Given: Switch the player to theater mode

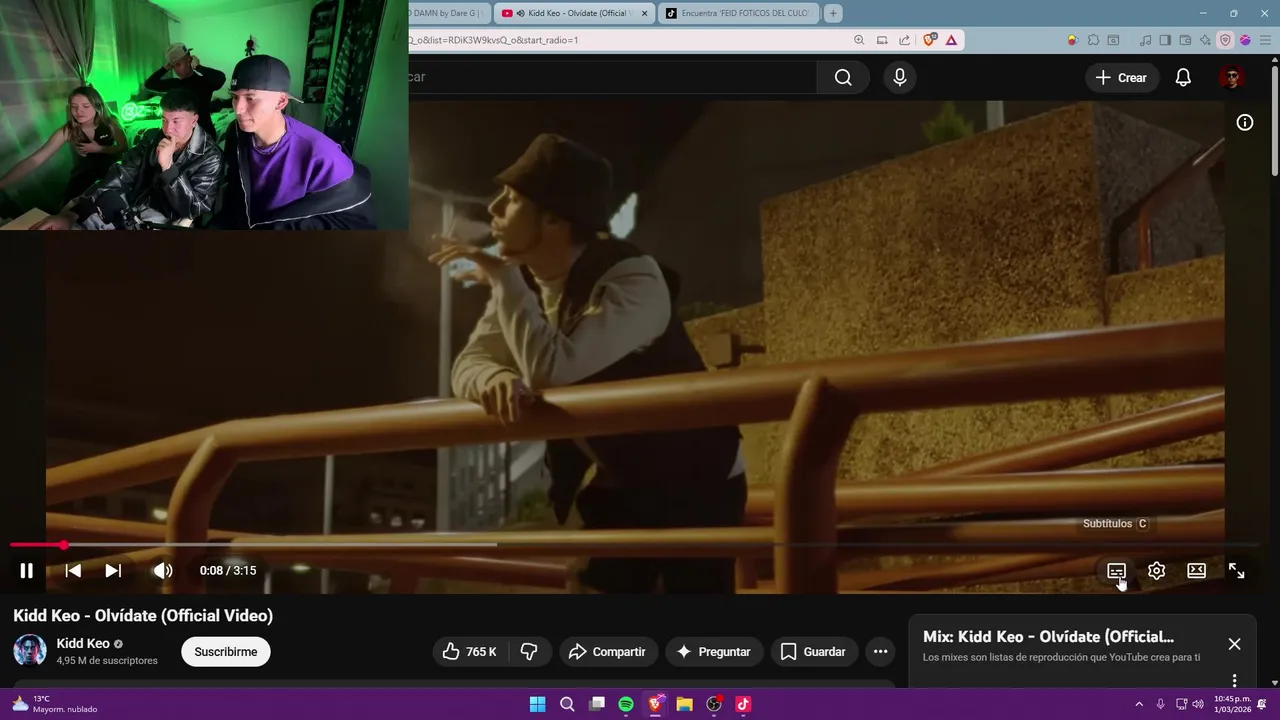Looking at the screenshot, I should pyautogui.click(x=1196, y=571).
